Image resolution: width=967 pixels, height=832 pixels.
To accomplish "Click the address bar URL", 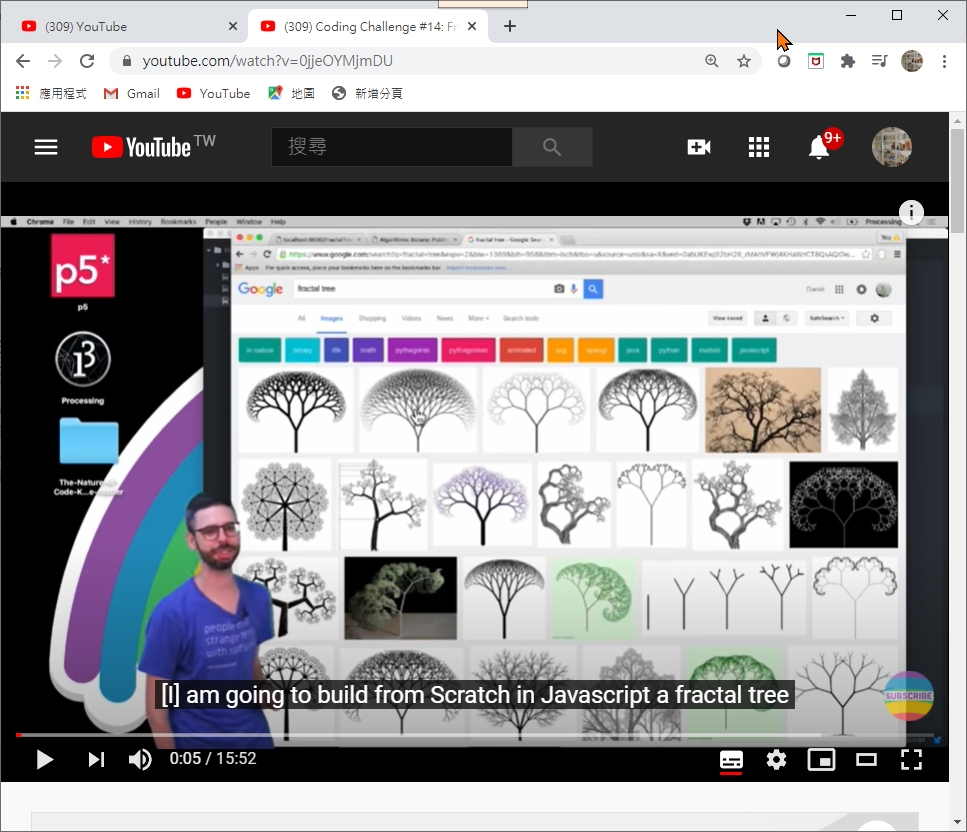I will pos(267,61).
